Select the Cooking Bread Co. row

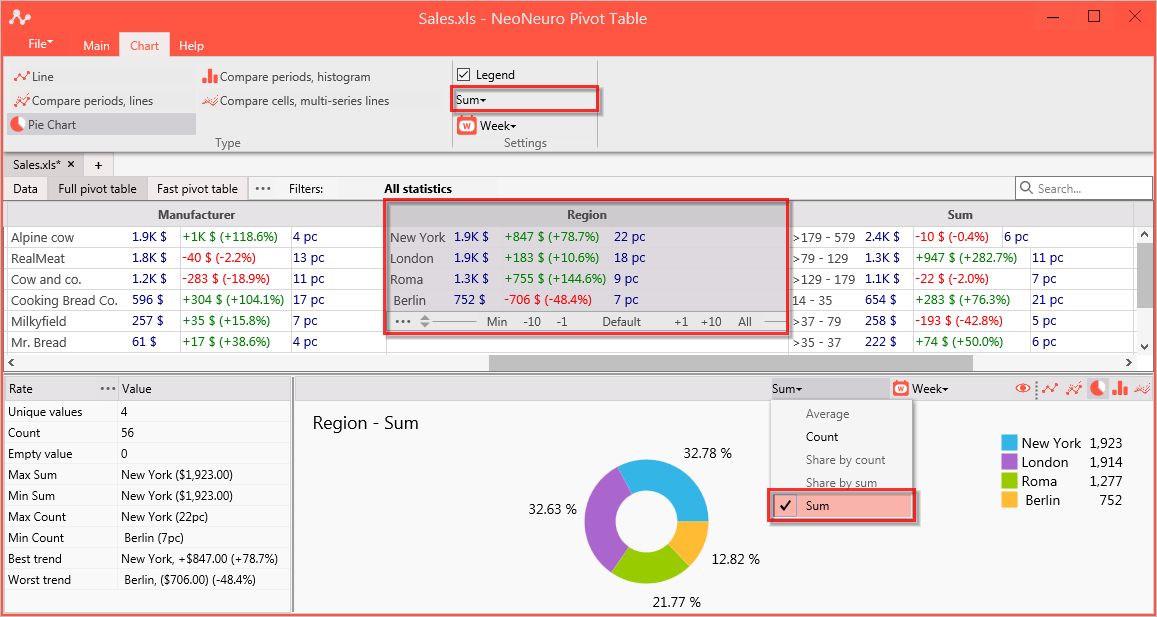point(196,300)
